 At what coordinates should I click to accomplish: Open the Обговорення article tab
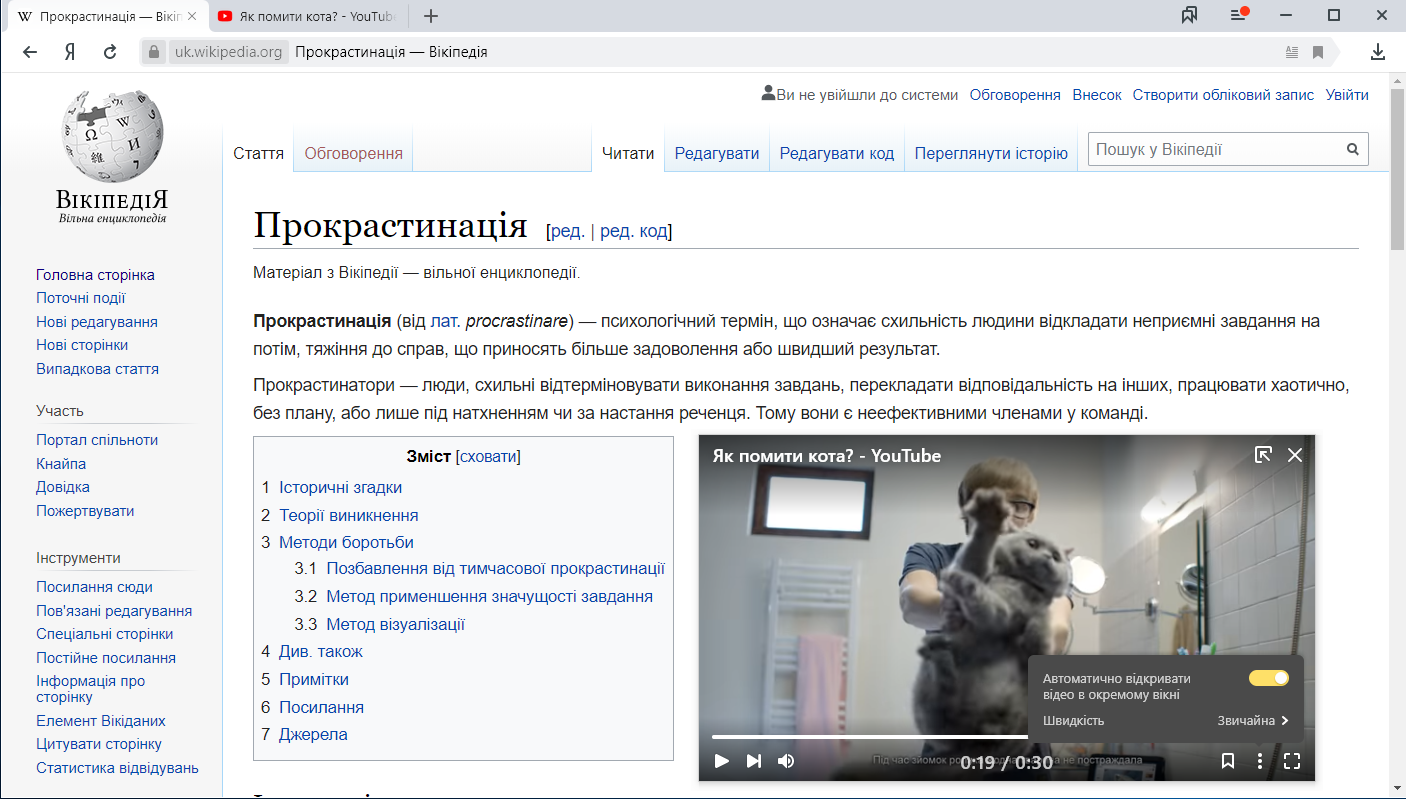(x=353, y=153)
